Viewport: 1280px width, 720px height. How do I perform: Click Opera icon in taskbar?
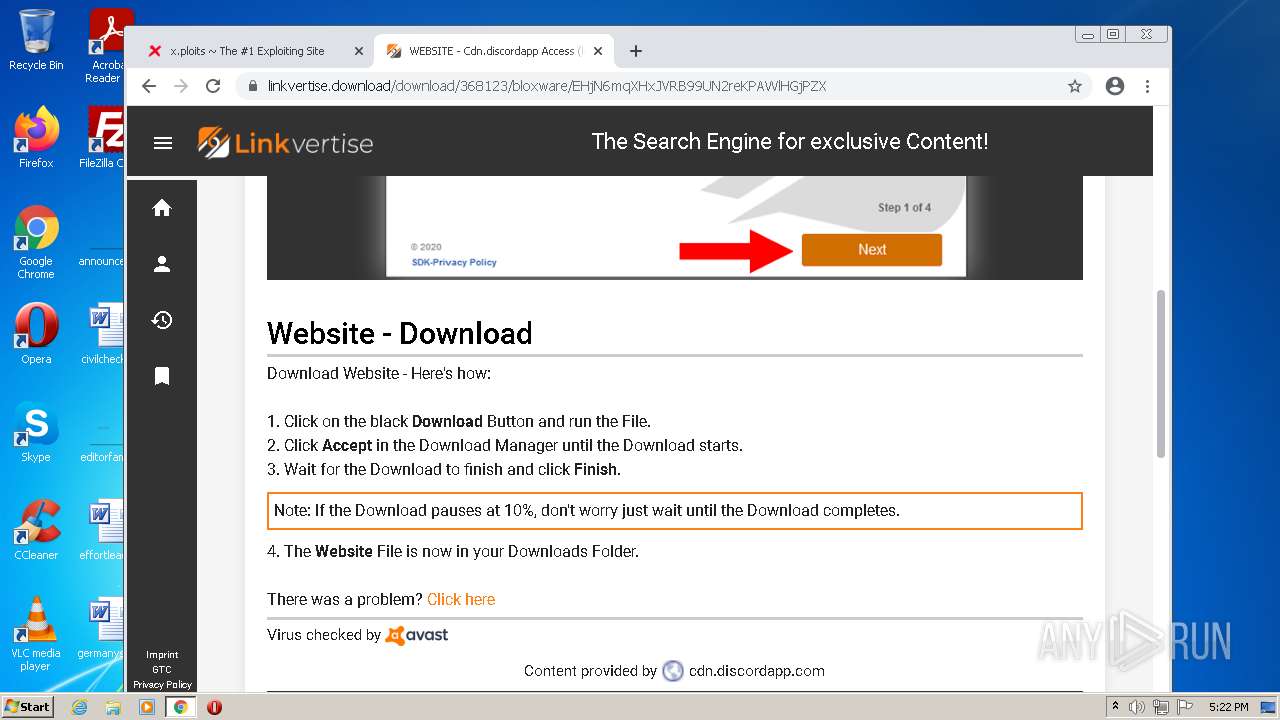tap(214, 707)
